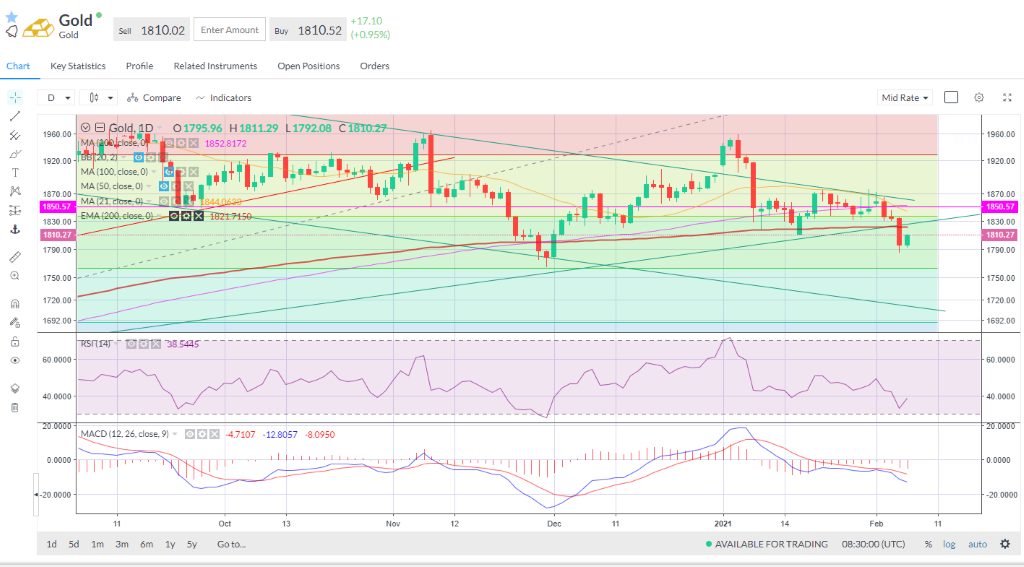Open the Profile tab
Screen dimensions: 1024x567
[x=139, y=66]
